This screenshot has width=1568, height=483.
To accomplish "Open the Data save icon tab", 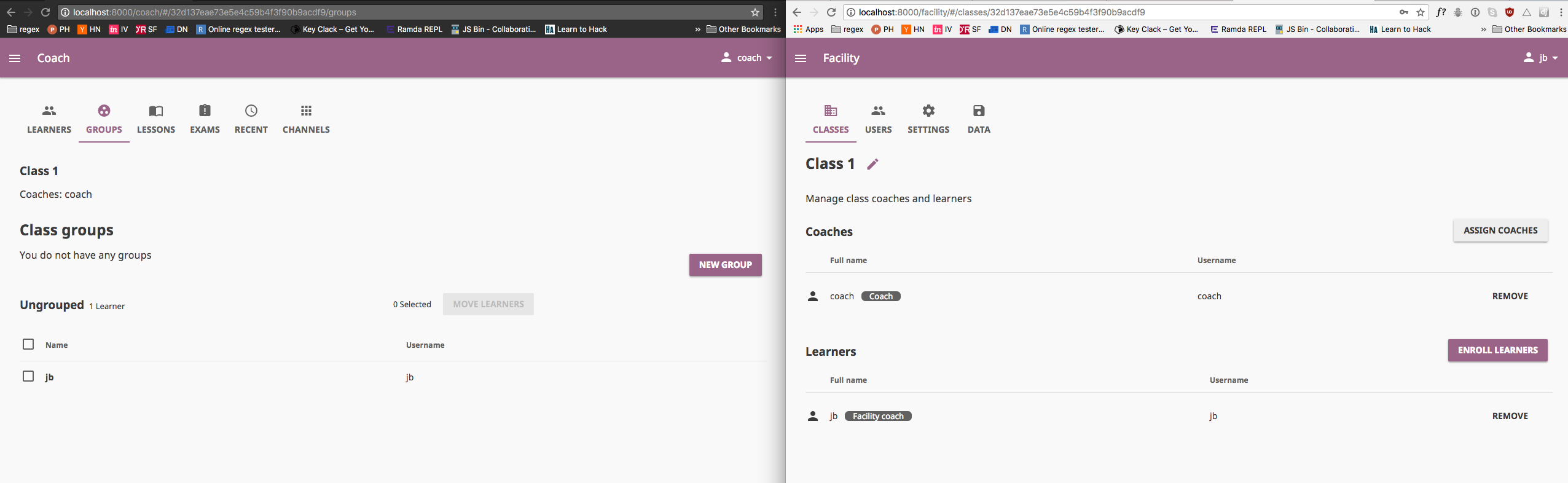I will 979,111.
